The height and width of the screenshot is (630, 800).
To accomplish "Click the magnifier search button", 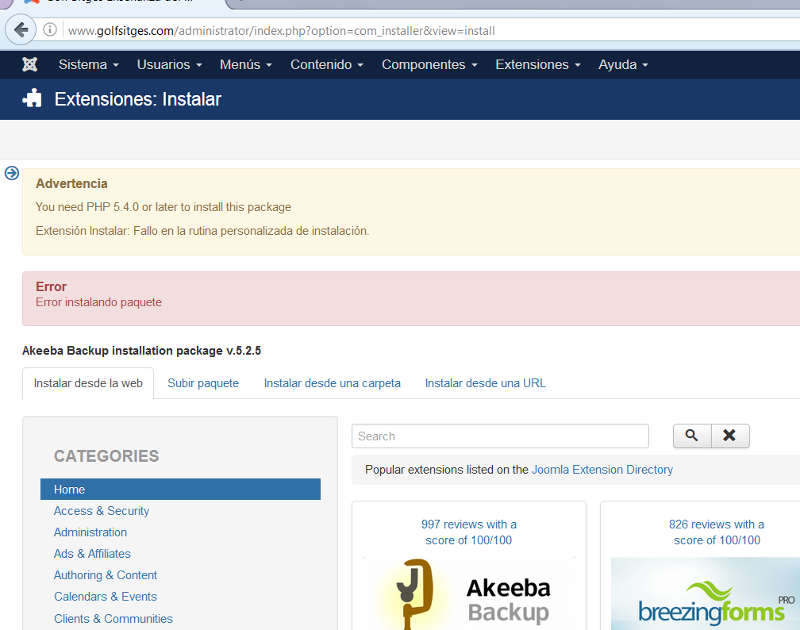I will coord(692,436).
